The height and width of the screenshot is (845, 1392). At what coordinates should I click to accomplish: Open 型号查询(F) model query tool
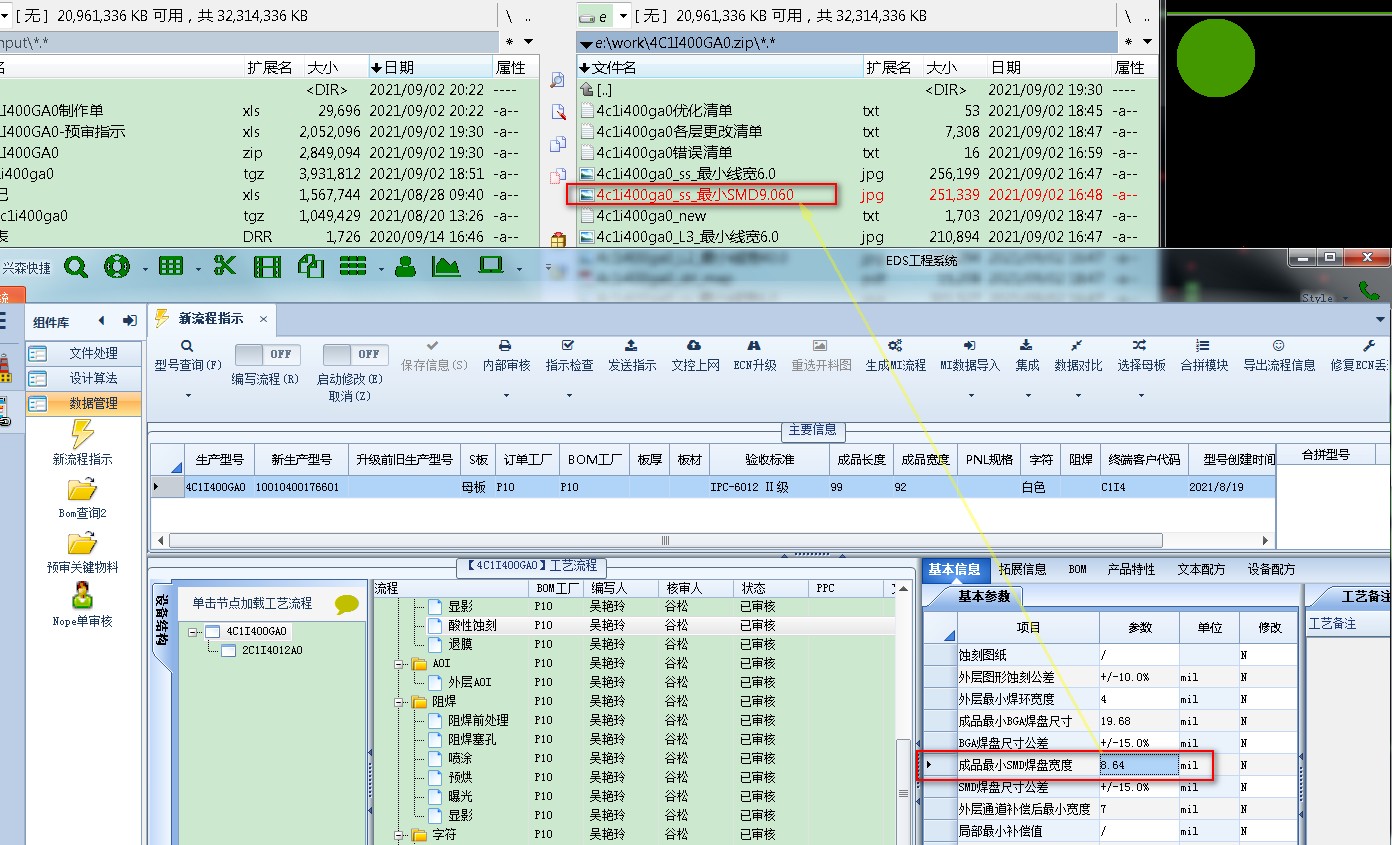pyautogui.click(x=188, y=356)
